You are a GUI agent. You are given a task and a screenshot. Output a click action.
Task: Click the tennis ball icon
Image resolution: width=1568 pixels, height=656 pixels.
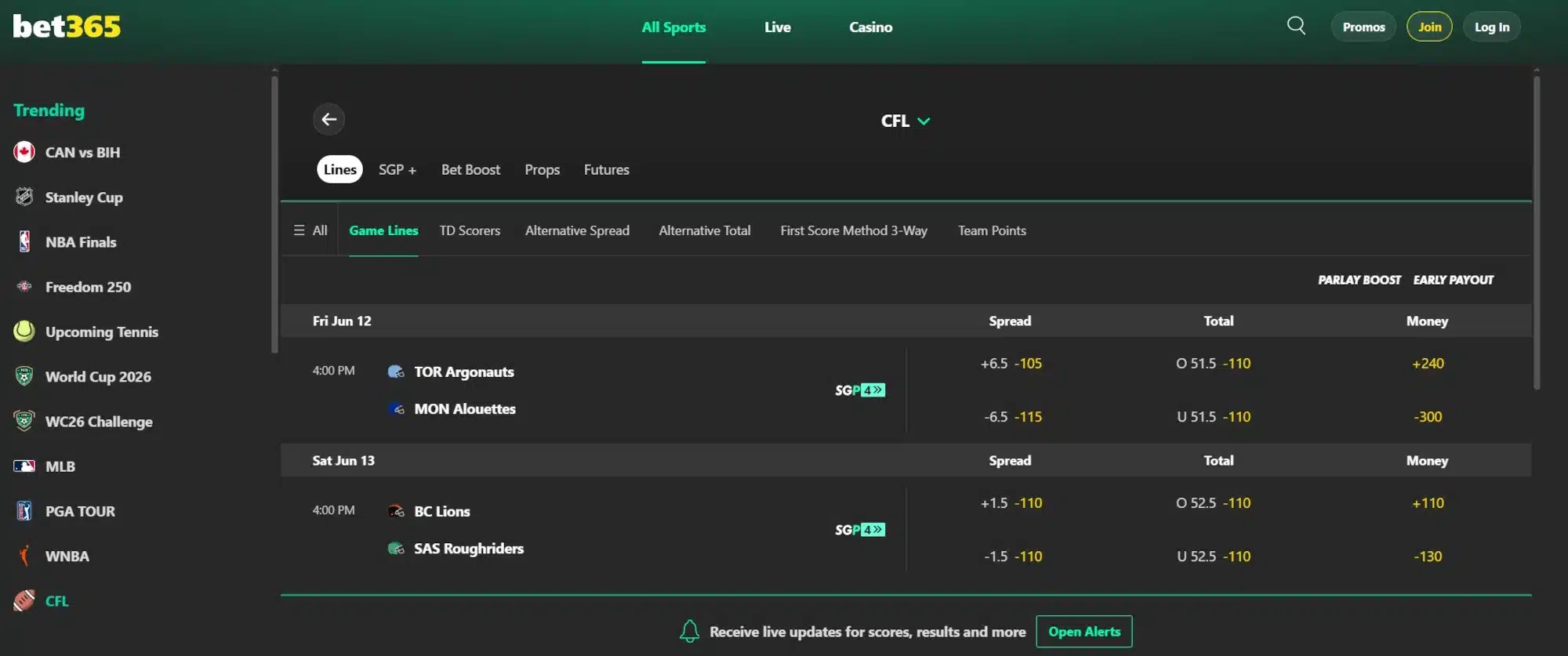24,332
